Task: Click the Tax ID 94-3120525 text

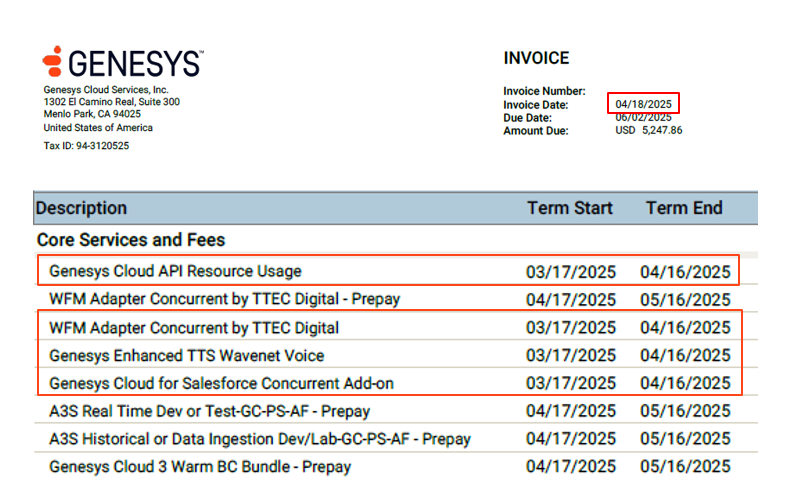Action: (x=86, y=146)
